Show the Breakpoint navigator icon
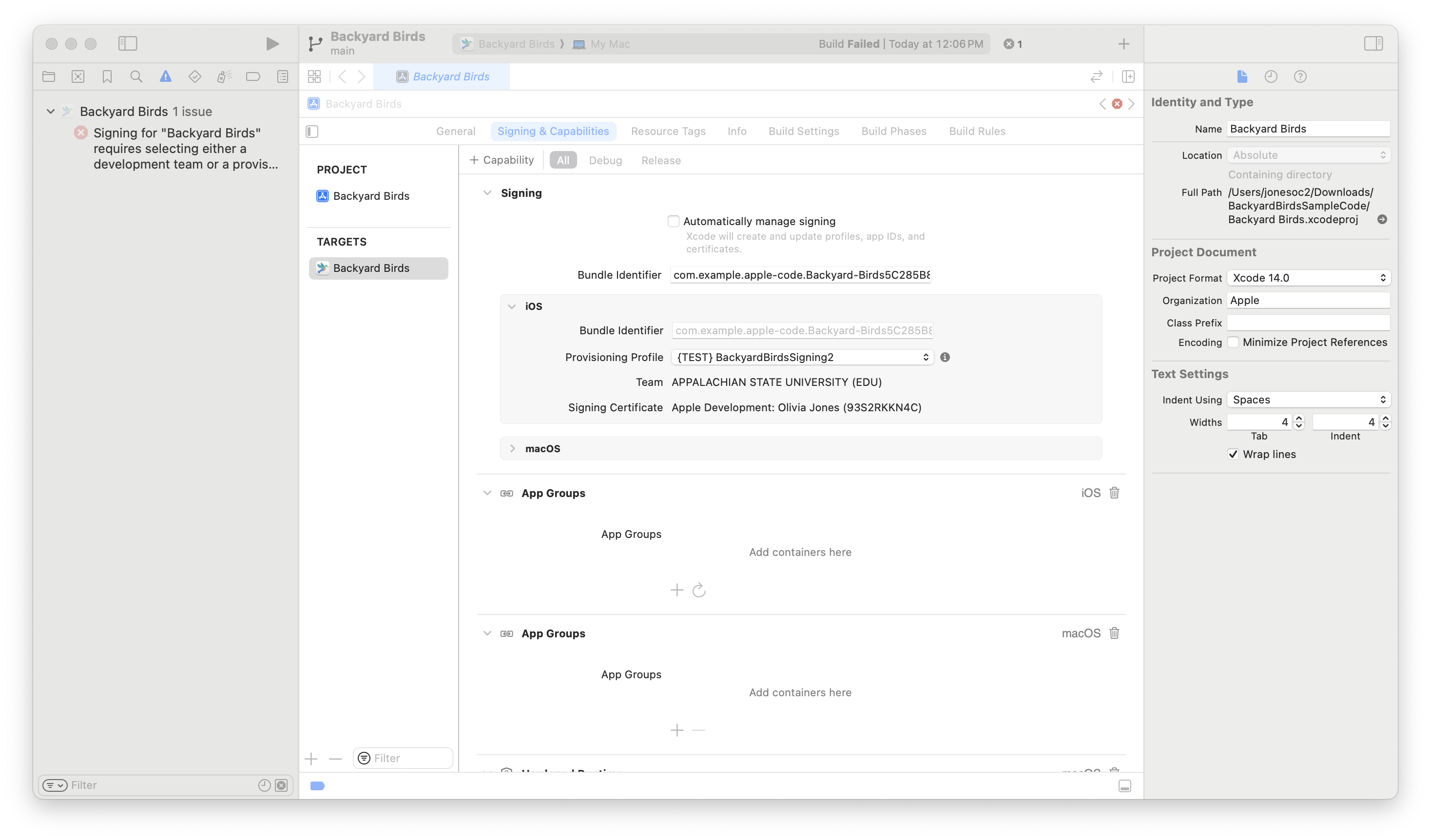Screen dimensions: 1431x840 pyautogui.click(x=253, y=76)
